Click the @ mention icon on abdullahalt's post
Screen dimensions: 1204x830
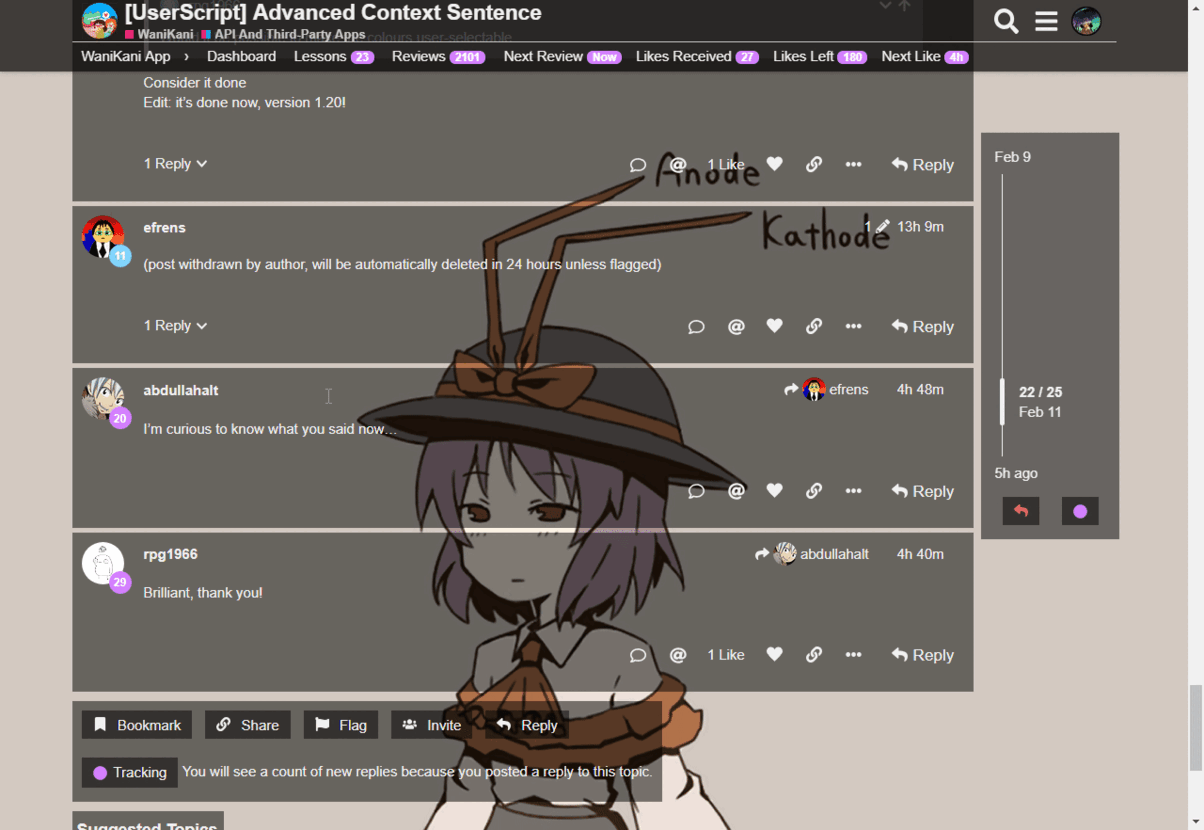tap(736, 491)
